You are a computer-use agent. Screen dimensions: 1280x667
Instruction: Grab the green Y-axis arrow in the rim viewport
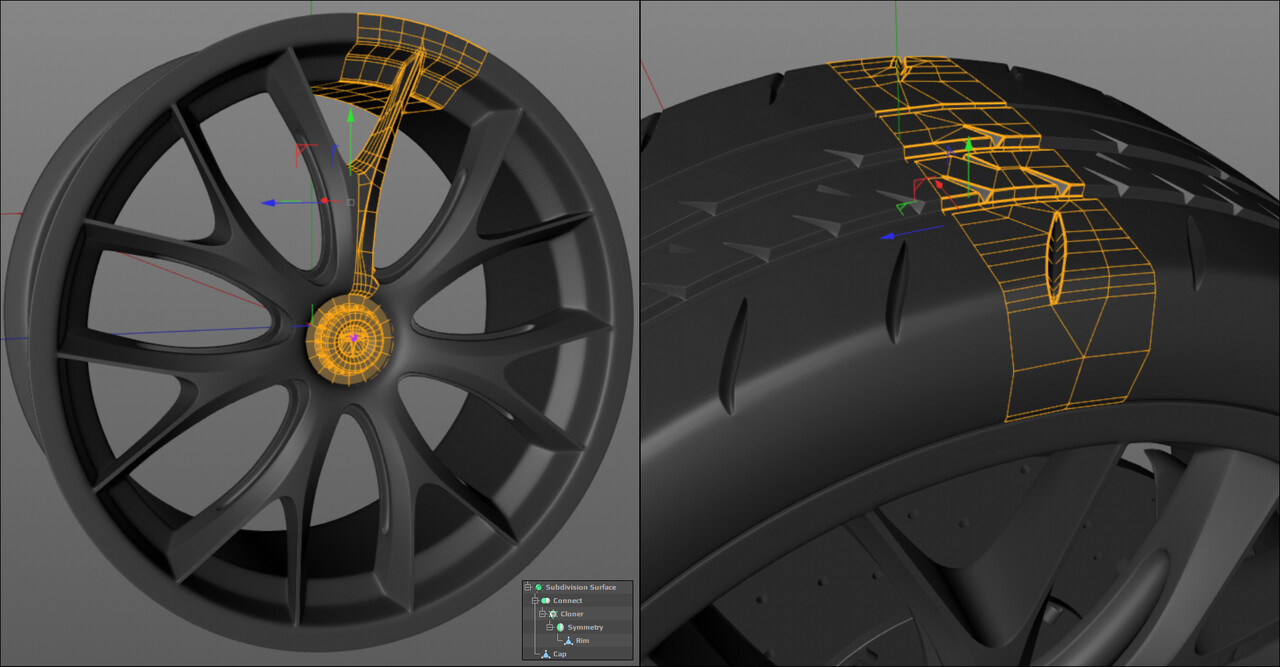click(x=350, y=114)
